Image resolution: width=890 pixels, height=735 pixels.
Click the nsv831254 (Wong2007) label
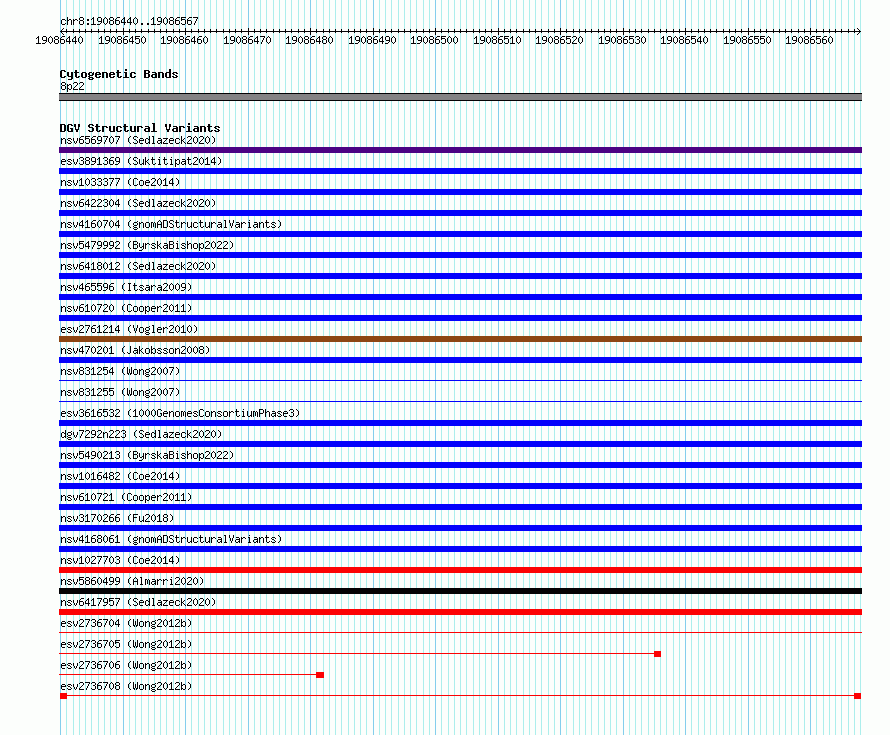coord(120,371)
